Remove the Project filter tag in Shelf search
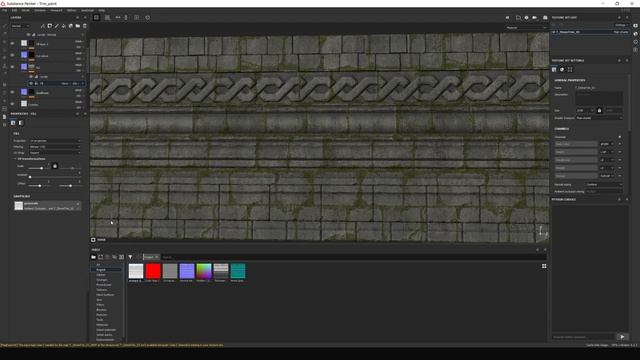The width and height of the screenshot is (640, 360). pyautogui.click(x=156, y=257)
